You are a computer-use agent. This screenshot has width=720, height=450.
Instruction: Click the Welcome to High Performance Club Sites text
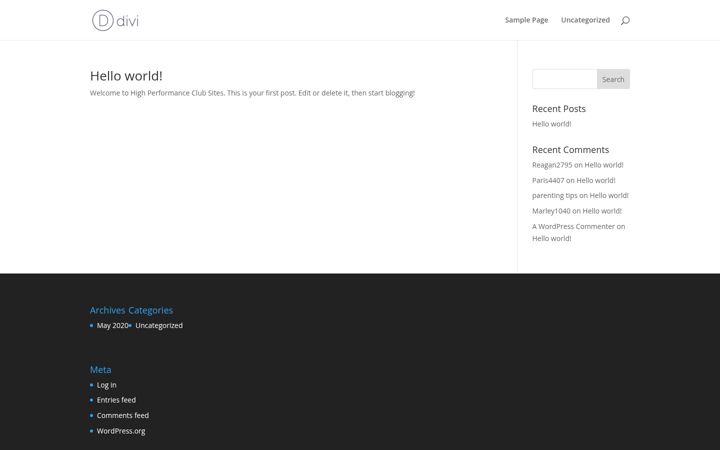(157, 93)
